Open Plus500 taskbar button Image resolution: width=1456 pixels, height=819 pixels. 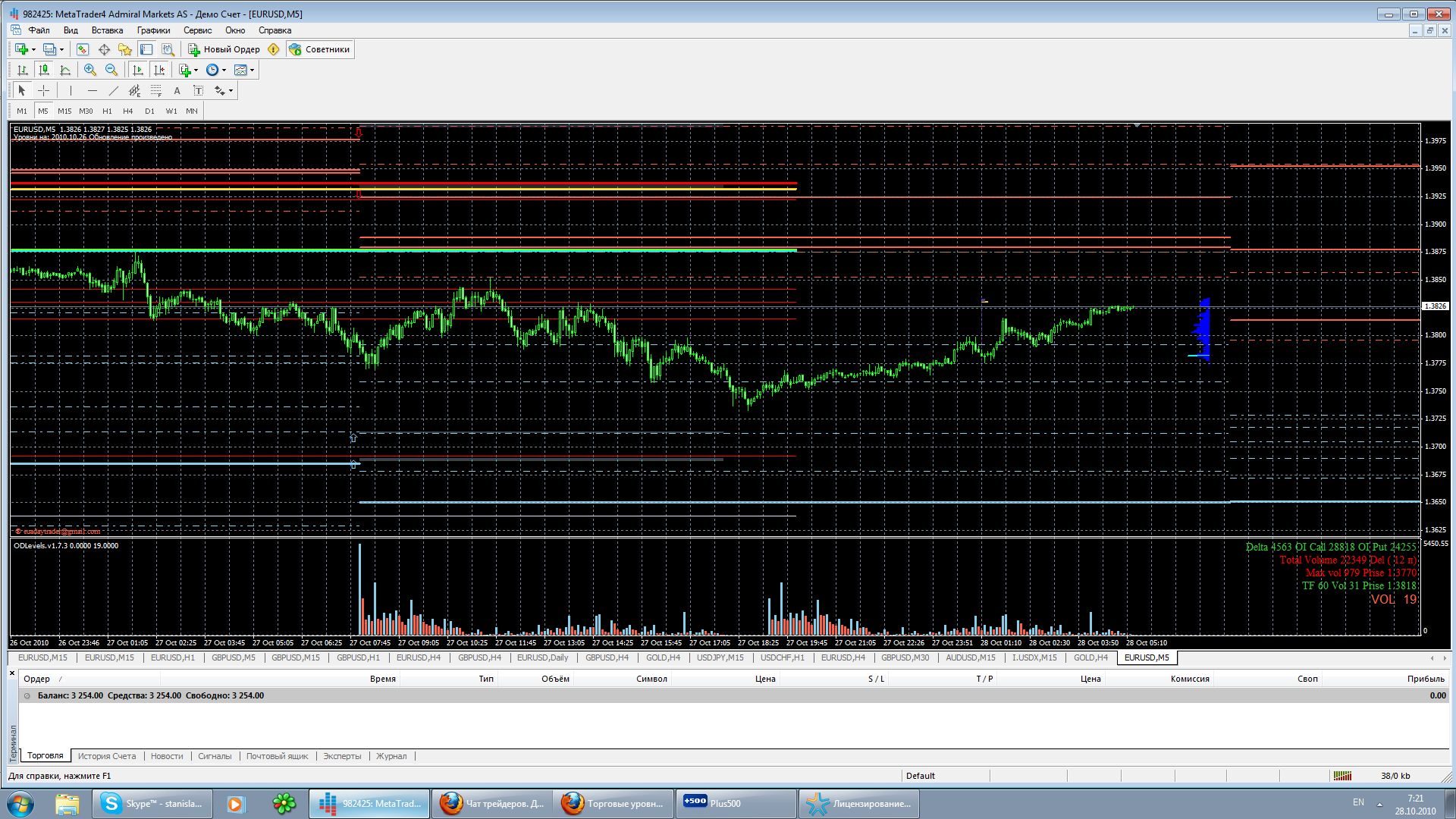[x=736, y=804]
